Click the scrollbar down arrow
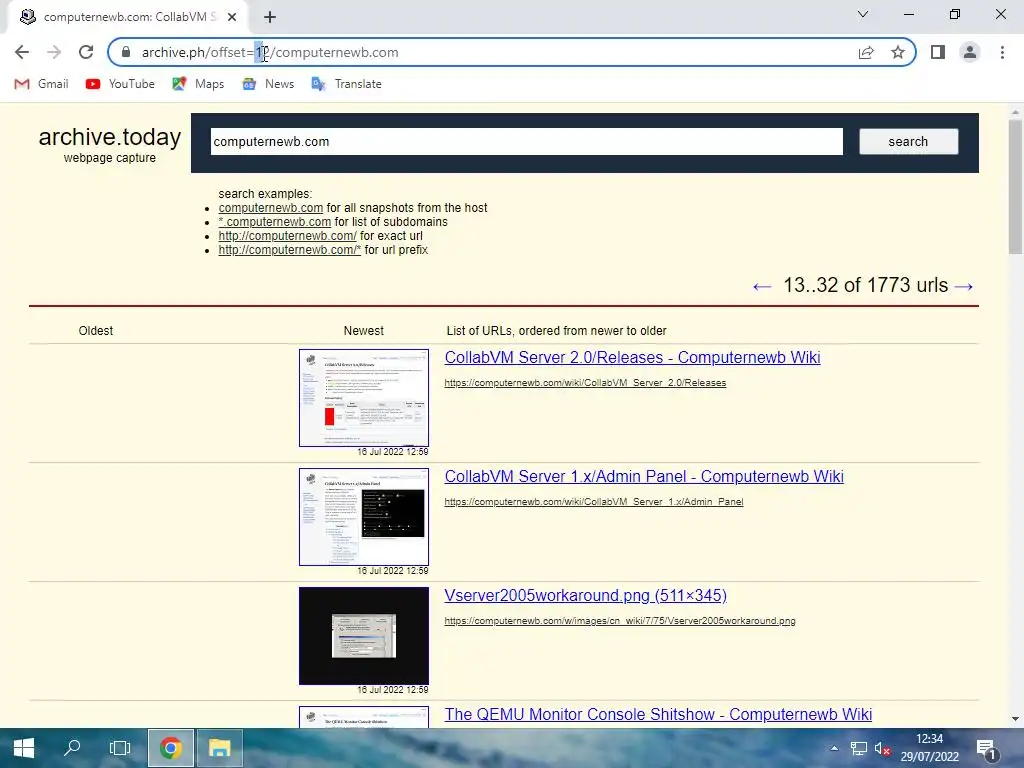The width and height of the screenshot is (1024, 768). (1016, 719)
